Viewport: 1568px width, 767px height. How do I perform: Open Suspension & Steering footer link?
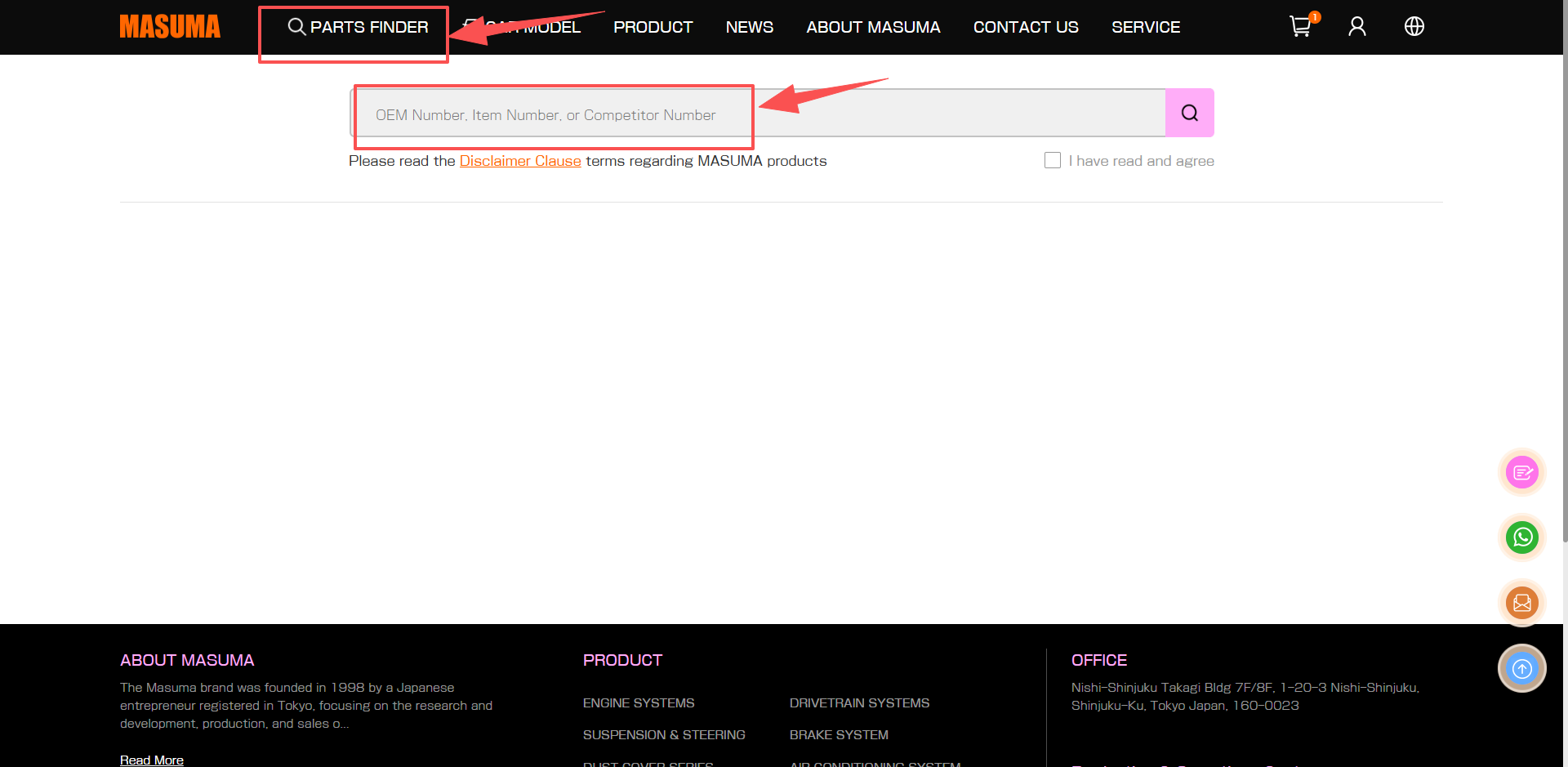pyautogui.click(x=664, y=734)
